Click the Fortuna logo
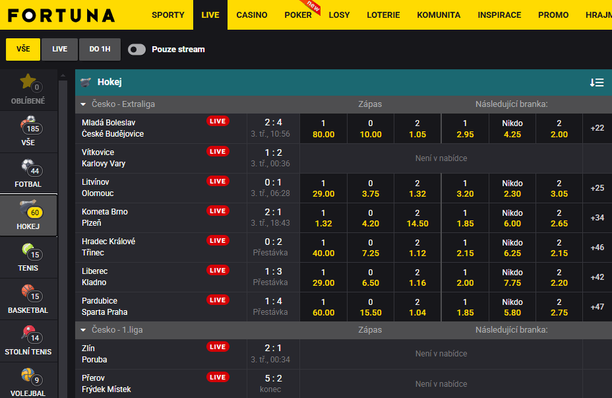The width and height of the screenshot is (612, 398). pyautogui.click(x=61, y=16)
